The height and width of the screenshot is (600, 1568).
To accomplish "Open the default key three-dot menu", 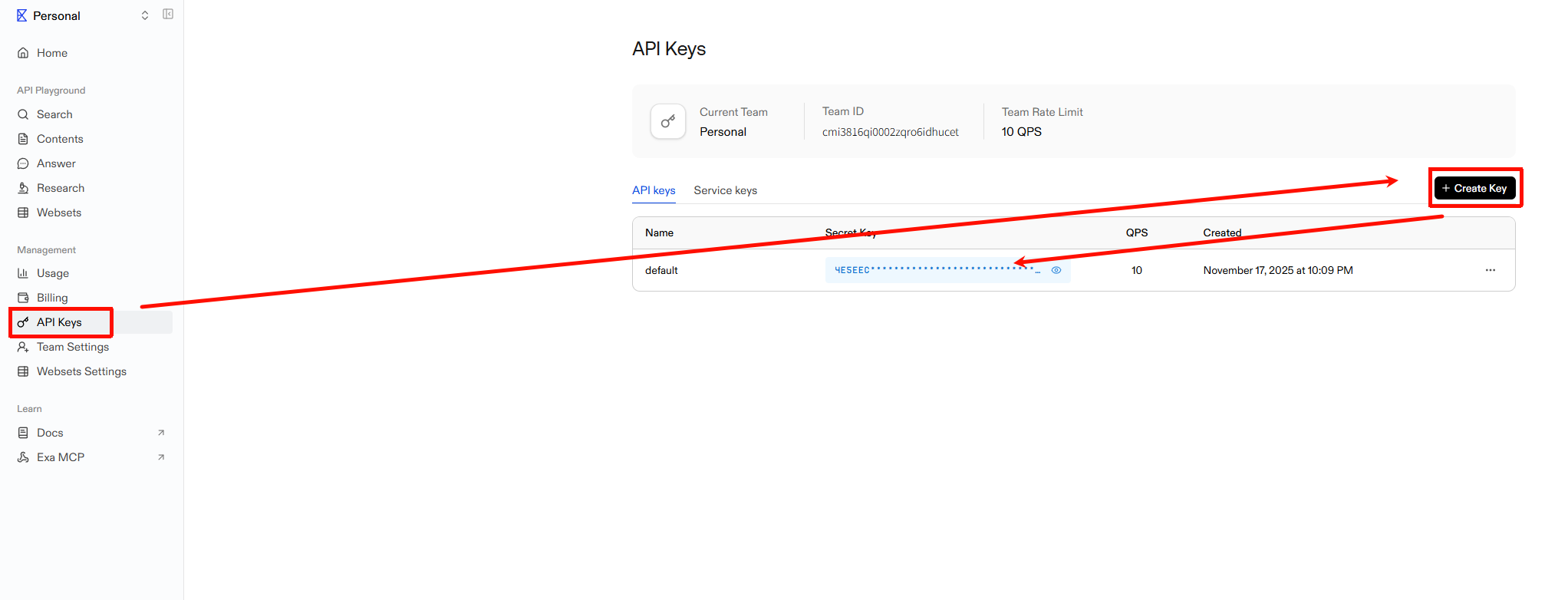I will click(1490, 270).
